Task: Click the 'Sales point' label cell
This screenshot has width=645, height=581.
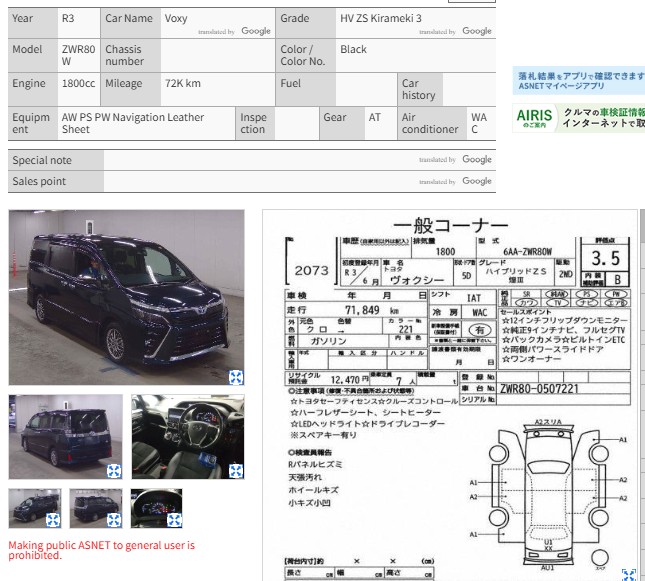Action: tap(56, 181)
